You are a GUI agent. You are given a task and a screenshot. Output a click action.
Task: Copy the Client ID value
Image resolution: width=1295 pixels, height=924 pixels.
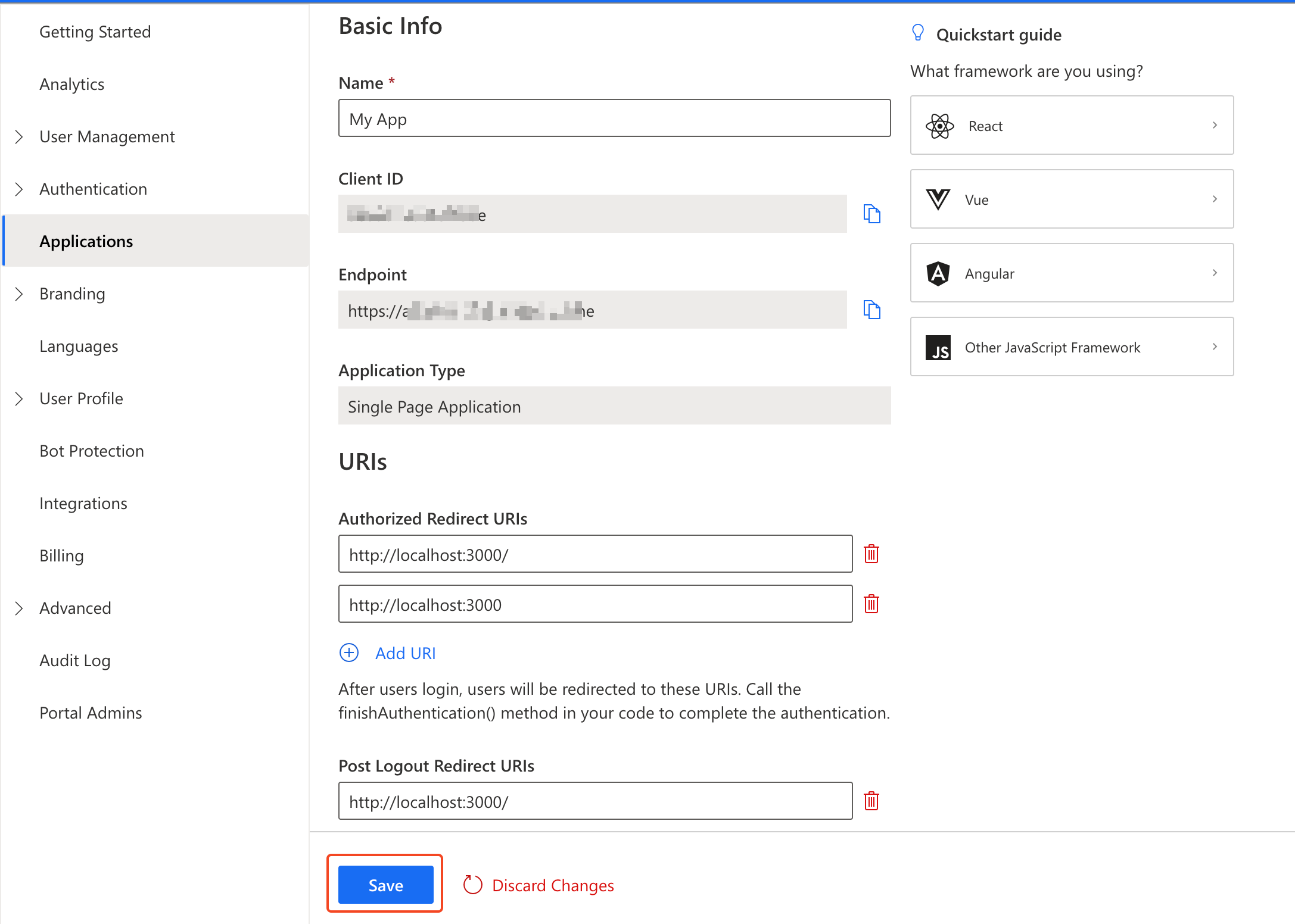871,214
